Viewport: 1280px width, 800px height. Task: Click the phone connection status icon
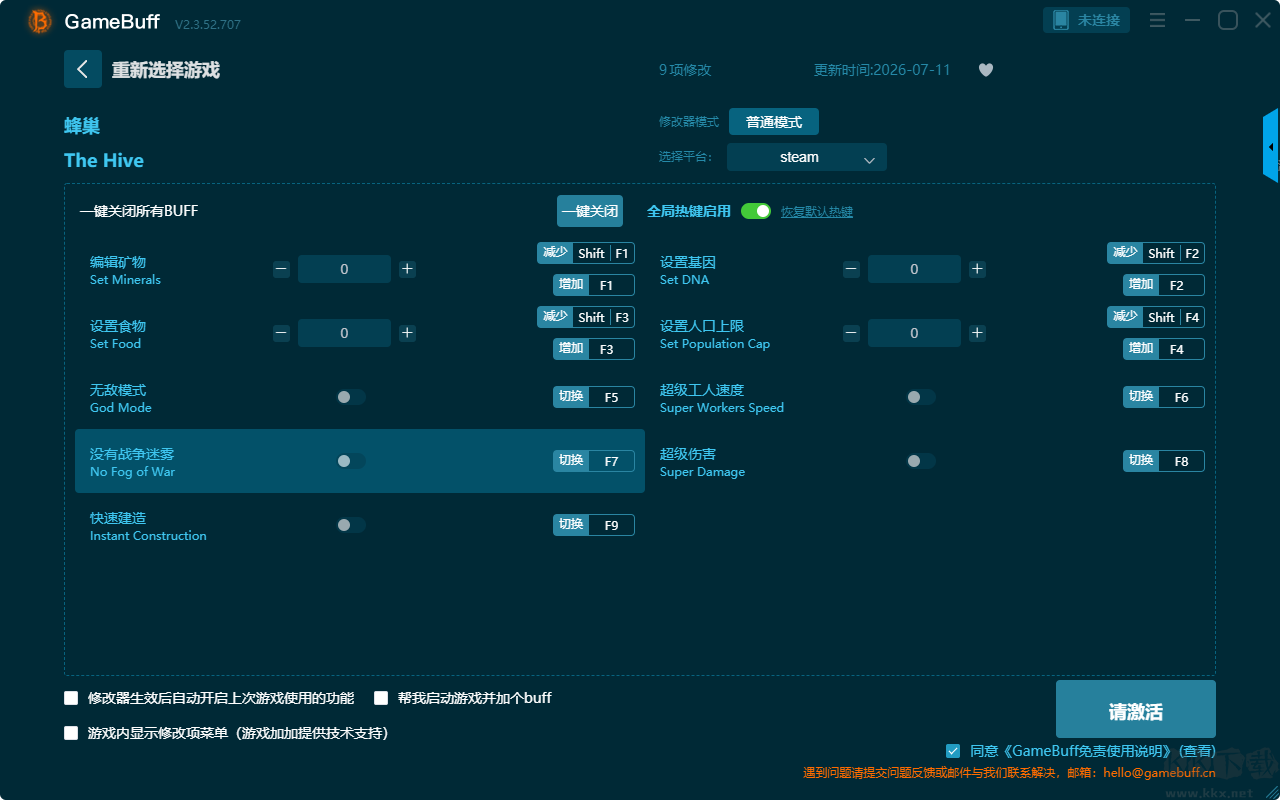coord(1061,20)
